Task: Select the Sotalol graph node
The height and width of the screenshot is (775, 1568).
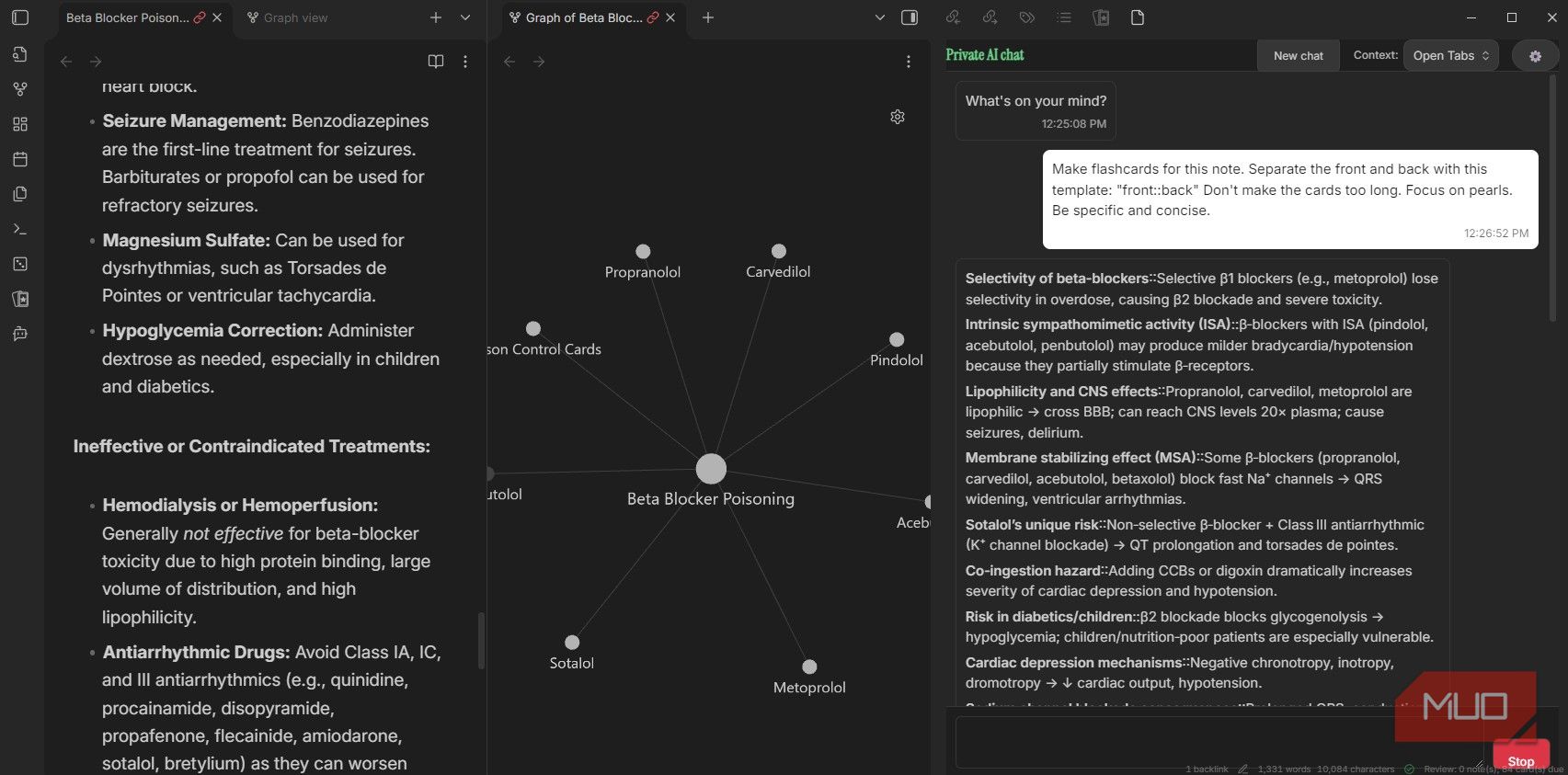Action: (572, 643)
